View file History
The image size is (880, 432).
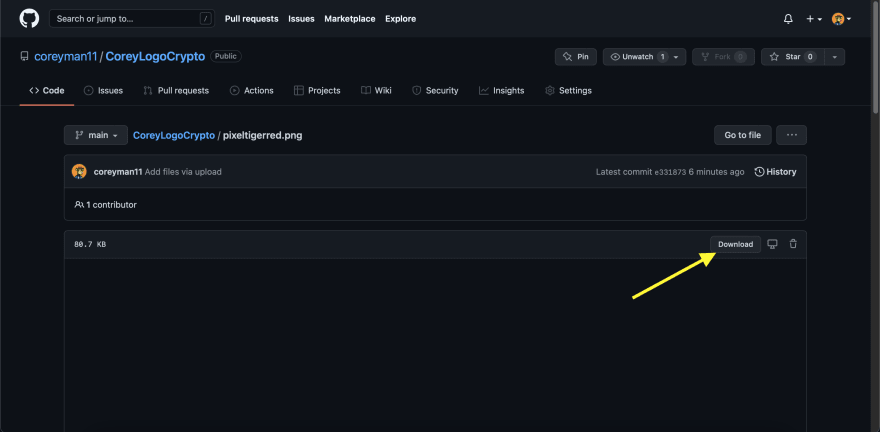point(776,172)
